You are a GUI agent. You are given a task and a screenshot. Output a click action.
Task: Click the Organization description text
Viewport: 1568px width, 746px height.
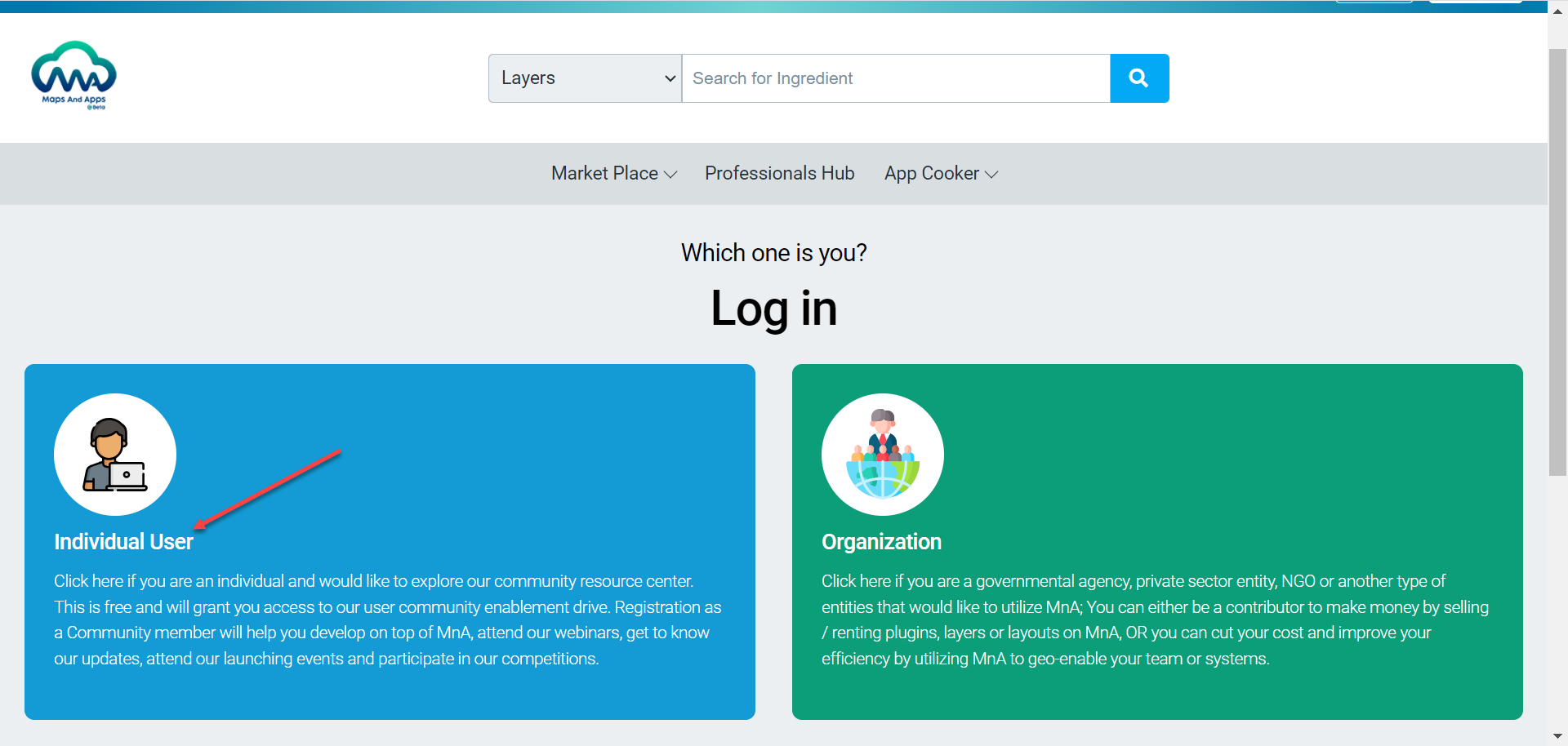point(1155,619)
